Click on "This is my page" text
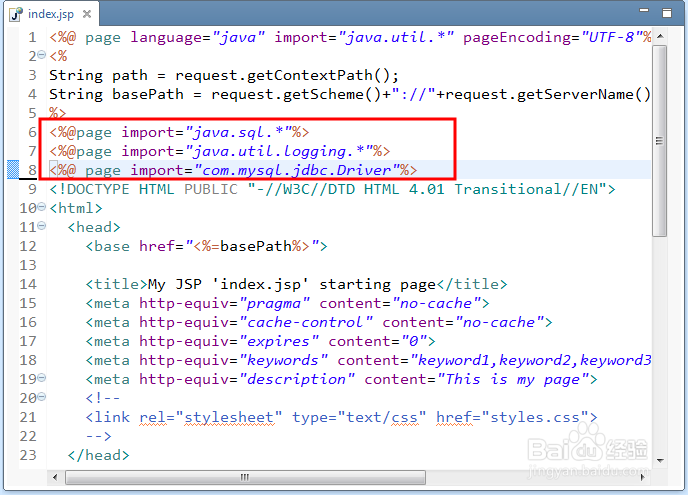The width and height of the screenshot is (688, 495). [512, 379]
